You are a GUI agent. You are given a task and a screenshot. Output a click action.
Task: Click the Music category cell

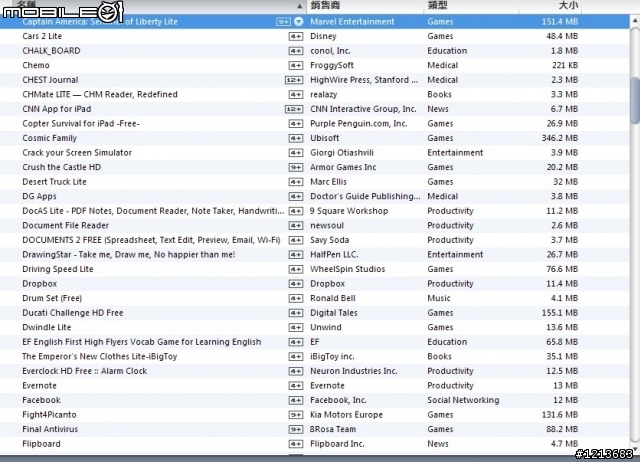pos(439,298)
